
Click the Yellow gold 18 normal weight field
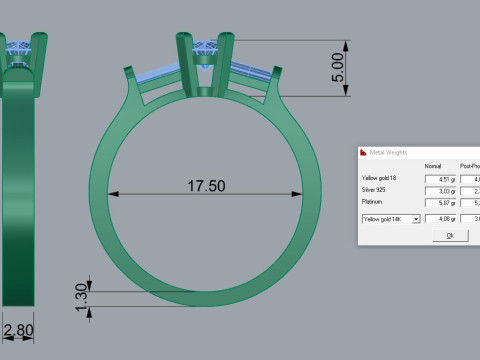(440, 179)
